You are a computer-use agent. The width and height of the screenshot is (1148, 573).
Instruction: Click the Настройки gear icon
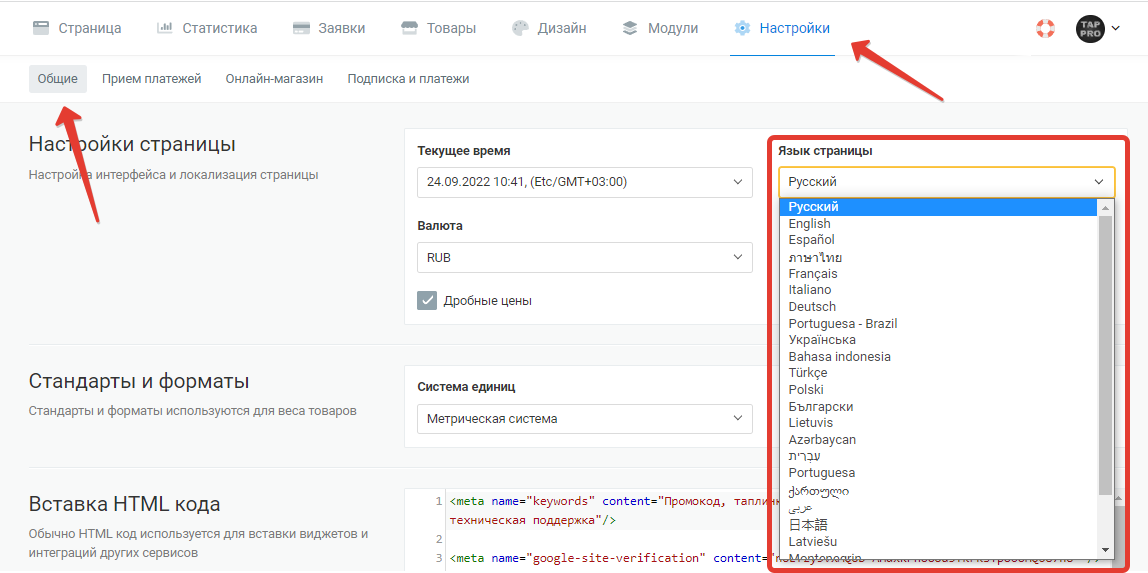742,29
